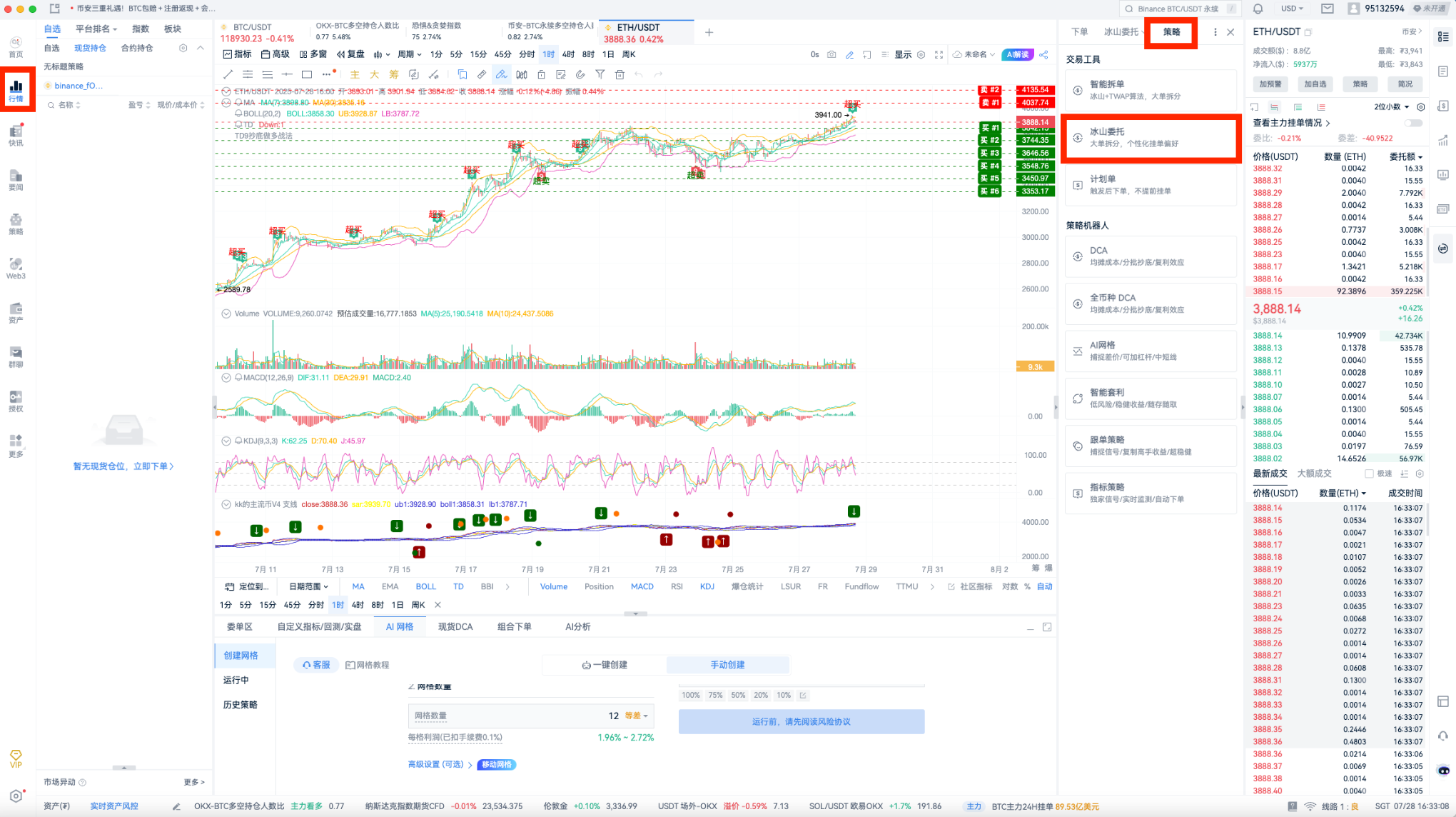Click the 客服 customer service button
Viewport: 1456px width, 817px height.
[316, 665]
